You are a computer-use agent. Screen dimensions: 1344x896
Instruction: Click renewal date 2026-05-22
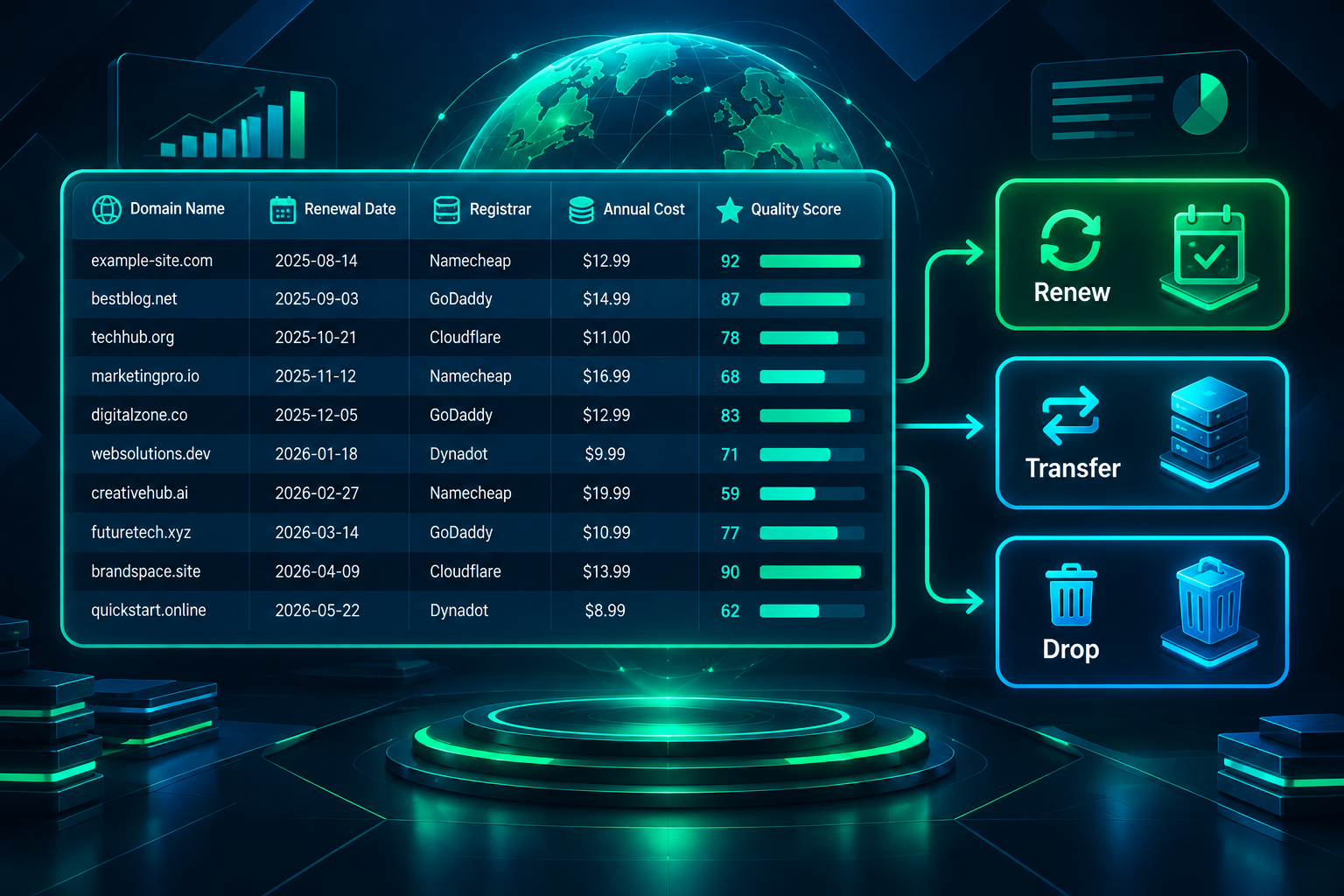[318, 611]
